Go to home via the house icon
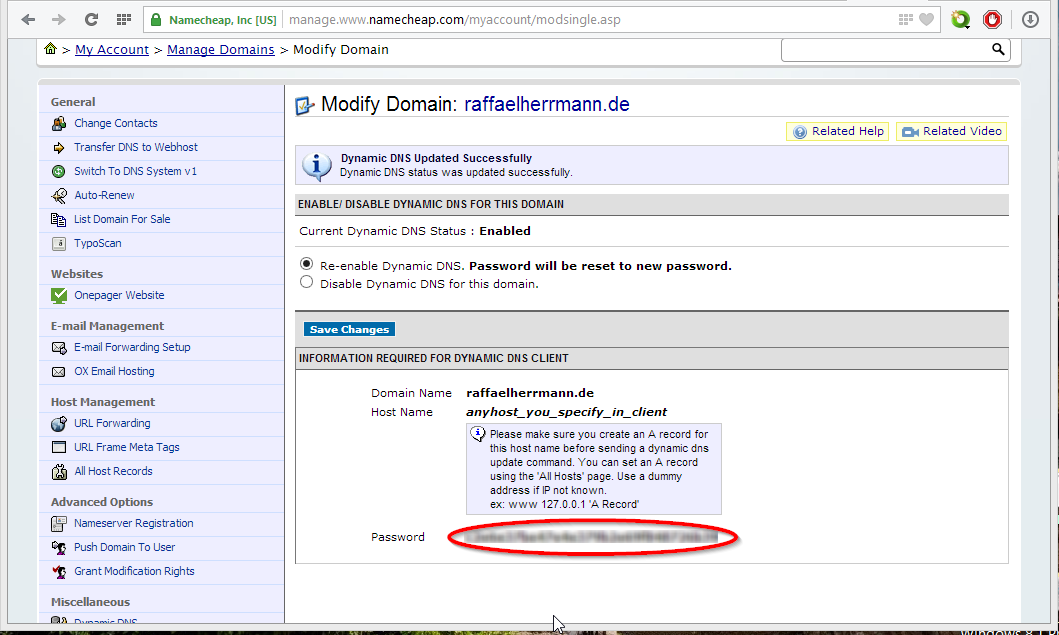The height and width of the screenshot is (635, 1059). (x=51, y=49)
